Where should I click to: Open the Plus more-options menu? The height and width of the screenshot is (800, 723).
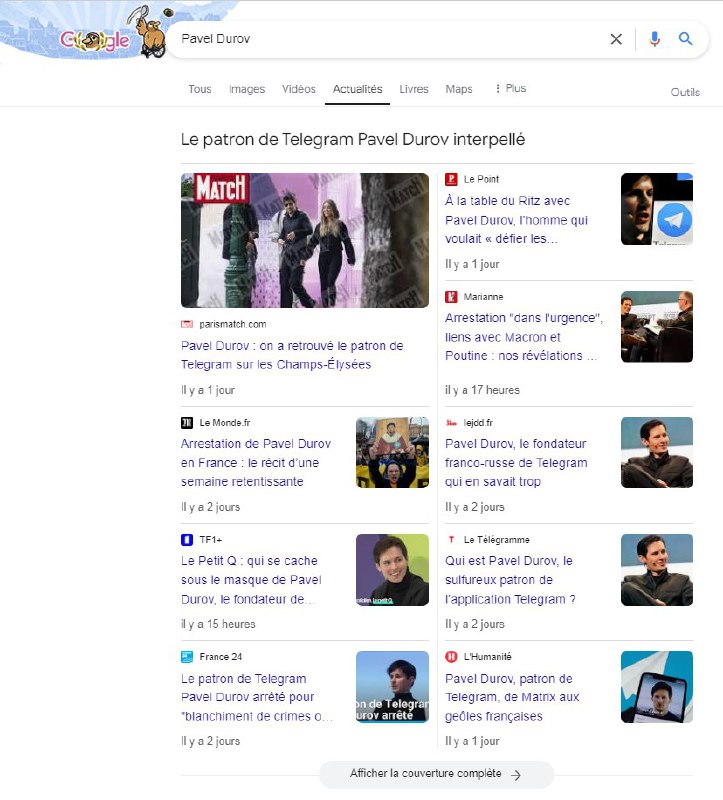coord(510,89)
